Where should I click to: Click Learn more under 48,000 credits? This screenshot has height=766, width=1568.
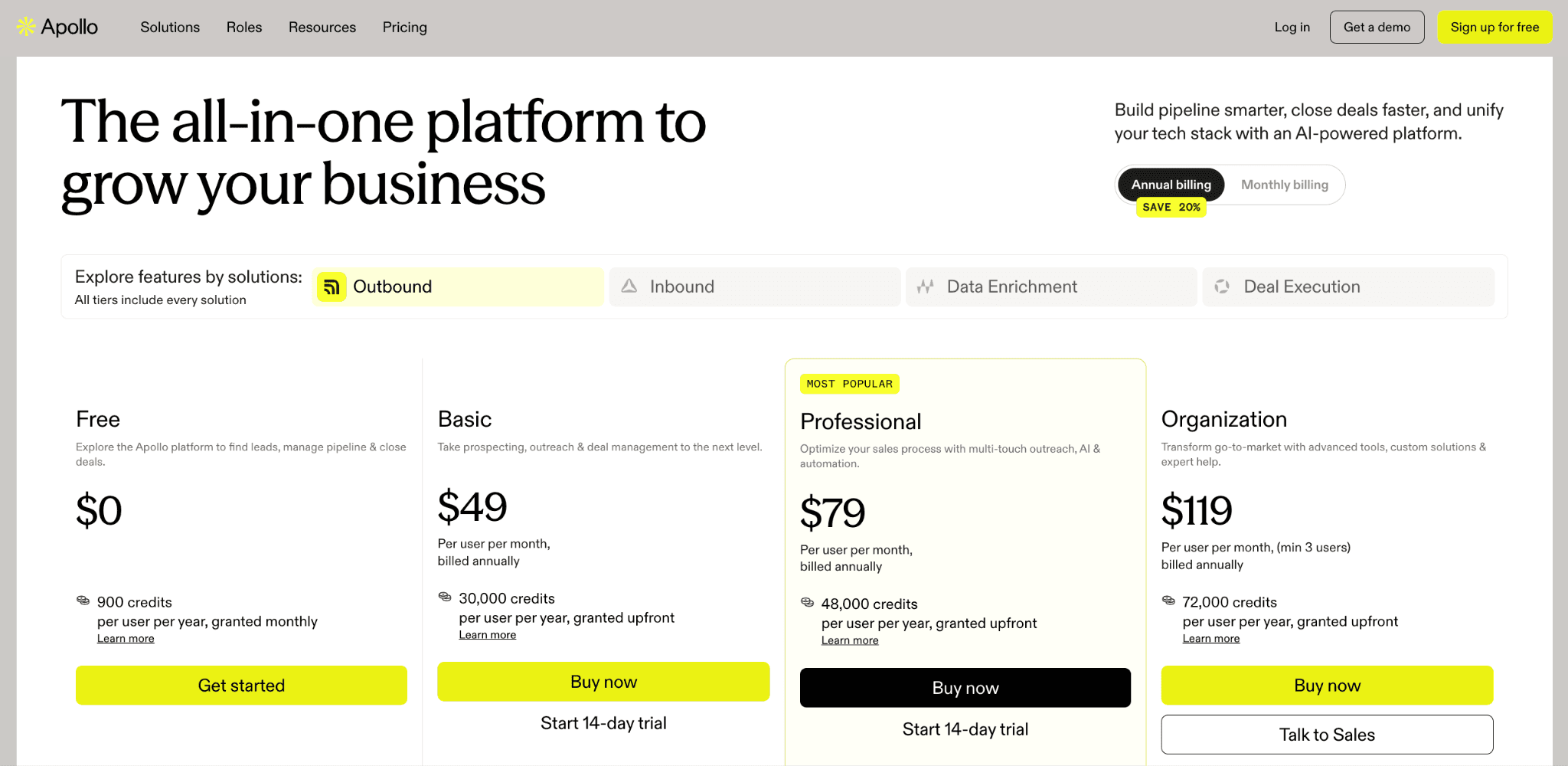click(x=850, y=640)
